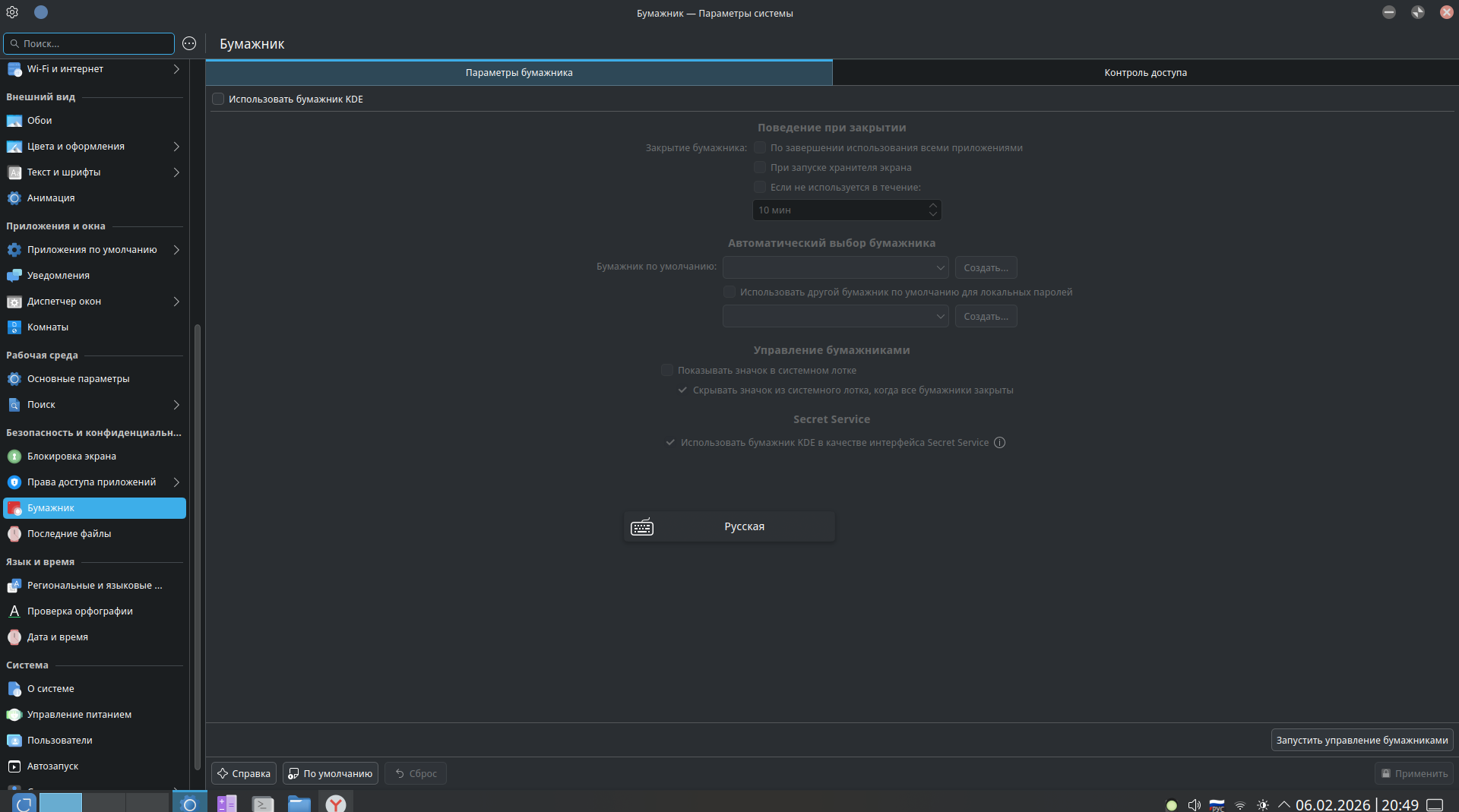Viewport: 1459px width, 812px height.
Task: Open the clock showing 06.02.2026 20:49
Action: point(1357,804)
